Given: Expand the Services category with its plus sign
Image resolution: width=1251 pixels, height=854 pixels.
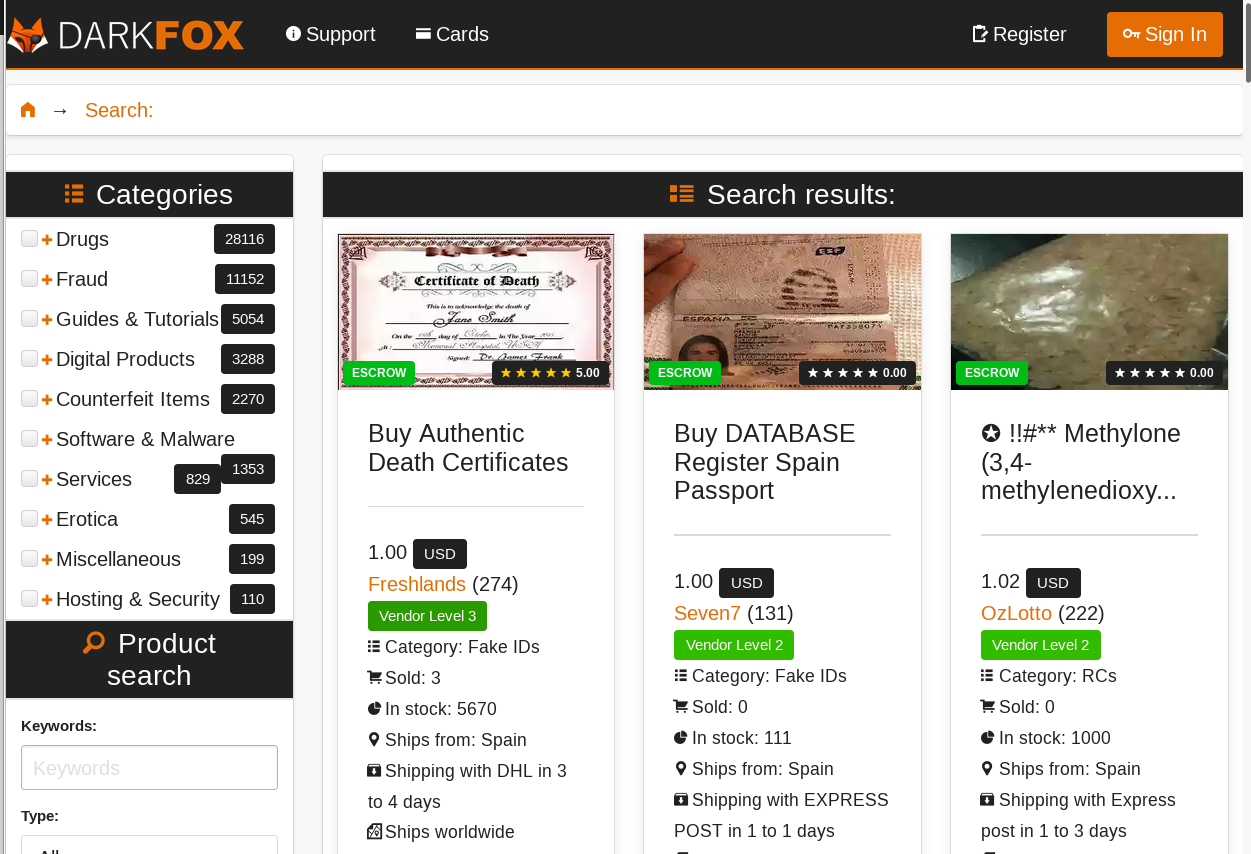Looking at the screenshot, I should tap(47, 480).
